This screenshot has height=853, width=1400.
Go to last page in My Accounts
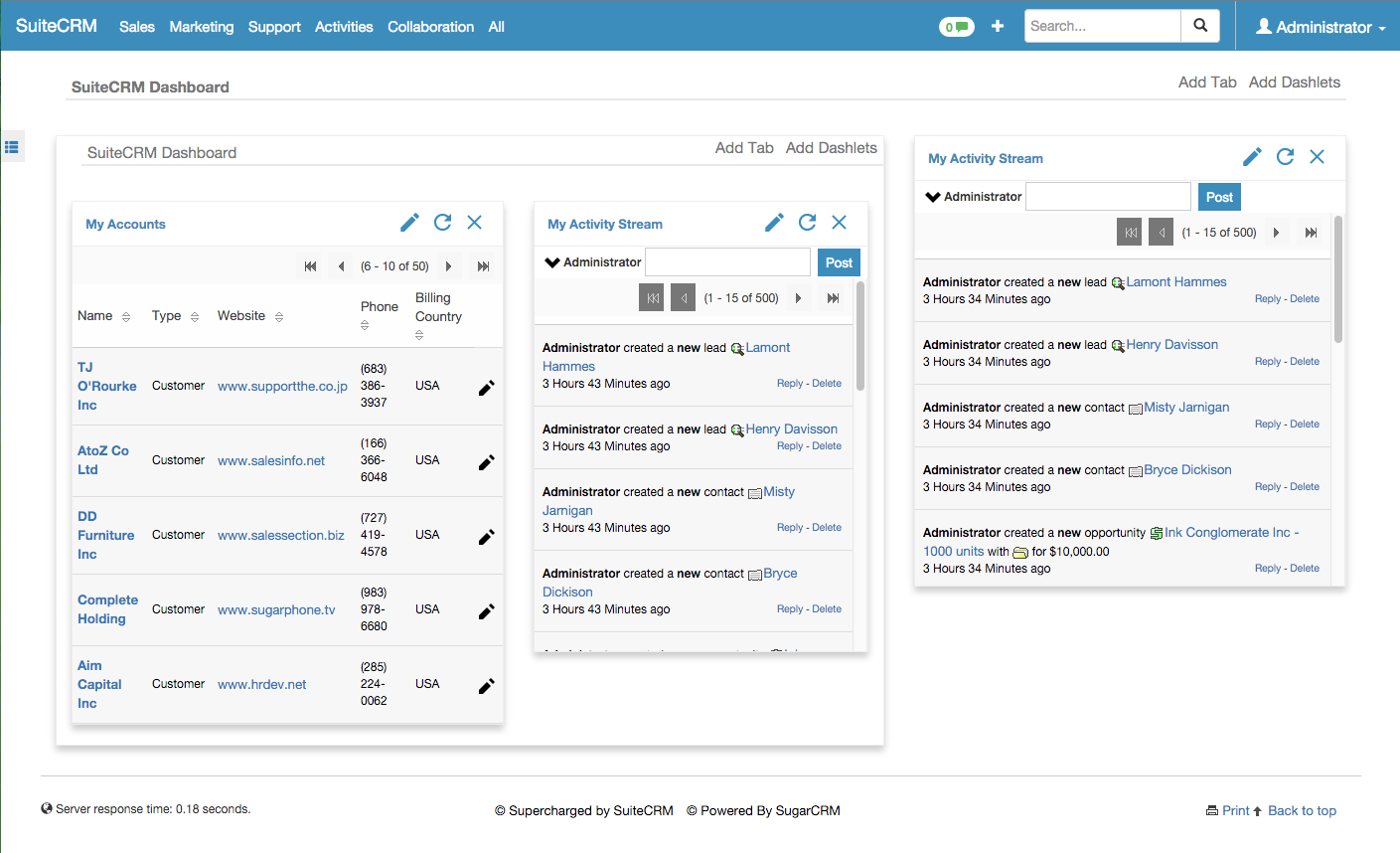[x=483, y=266]
